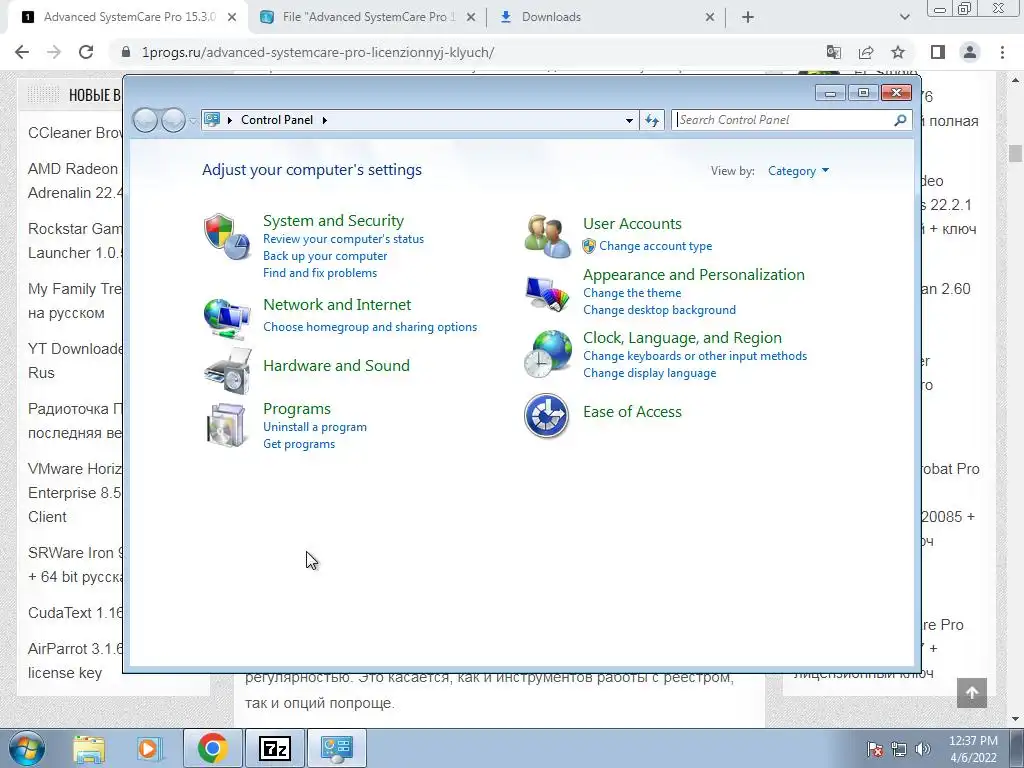
Task: Open recent pages dropdown beside nav buttons
Action: coord(193,120)
